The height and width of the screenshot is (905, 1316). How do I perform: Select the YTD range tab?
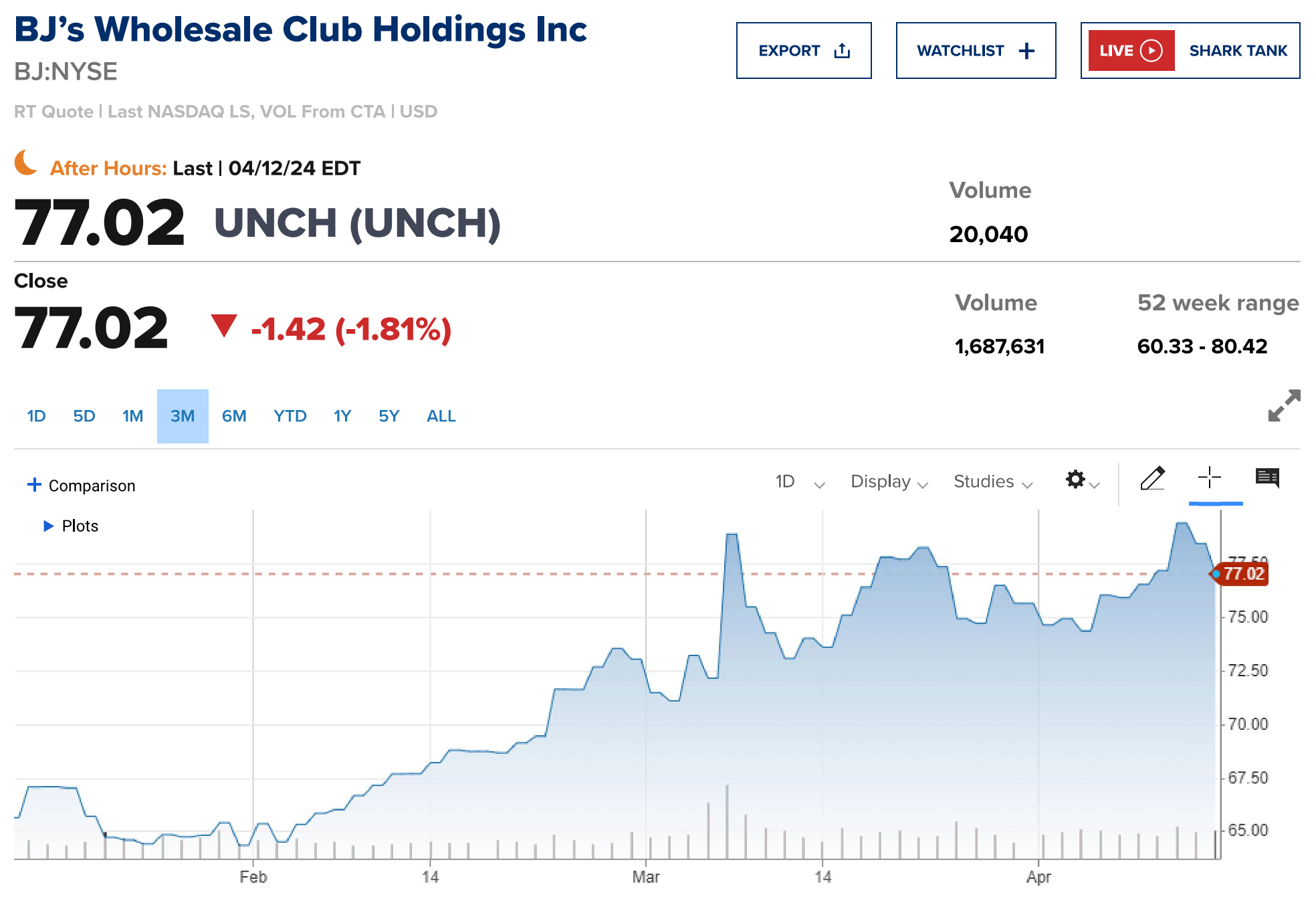point(290,416)
